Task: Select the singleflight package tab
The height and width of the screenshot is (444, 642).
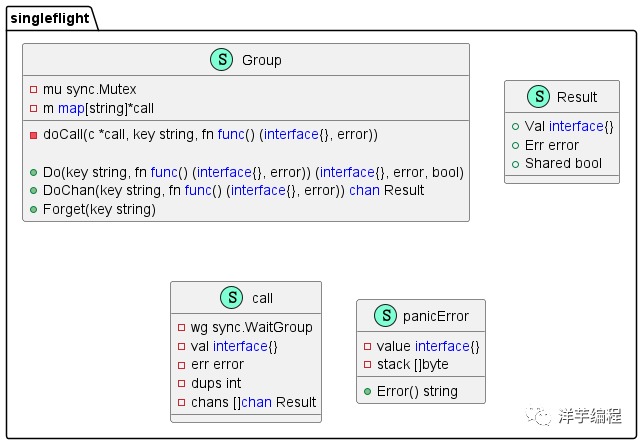Action: (49, 16)
